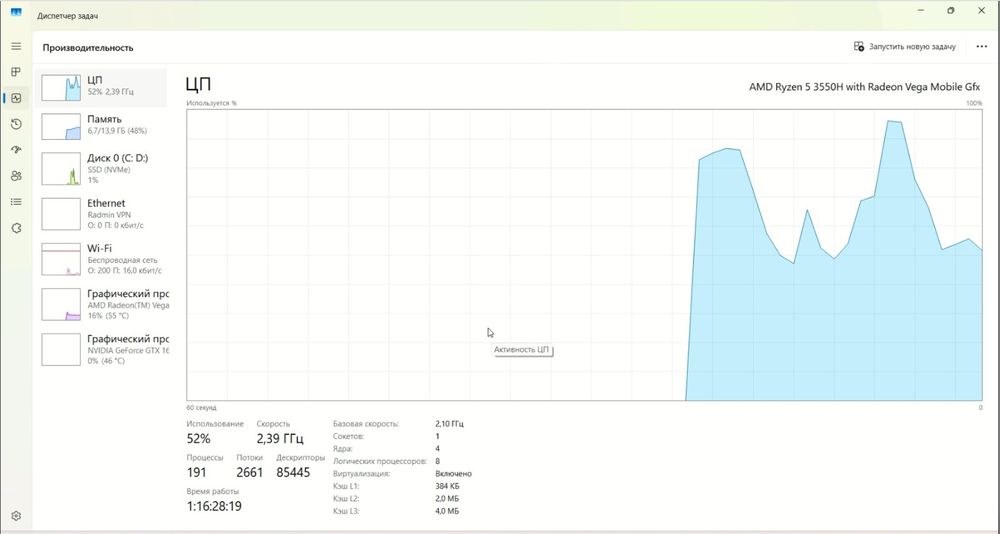Image resolution: width=1000 pixels, height=534 pixels.
Task: Open Settings gear icon at bottom left
Action: tap(17, 515)
